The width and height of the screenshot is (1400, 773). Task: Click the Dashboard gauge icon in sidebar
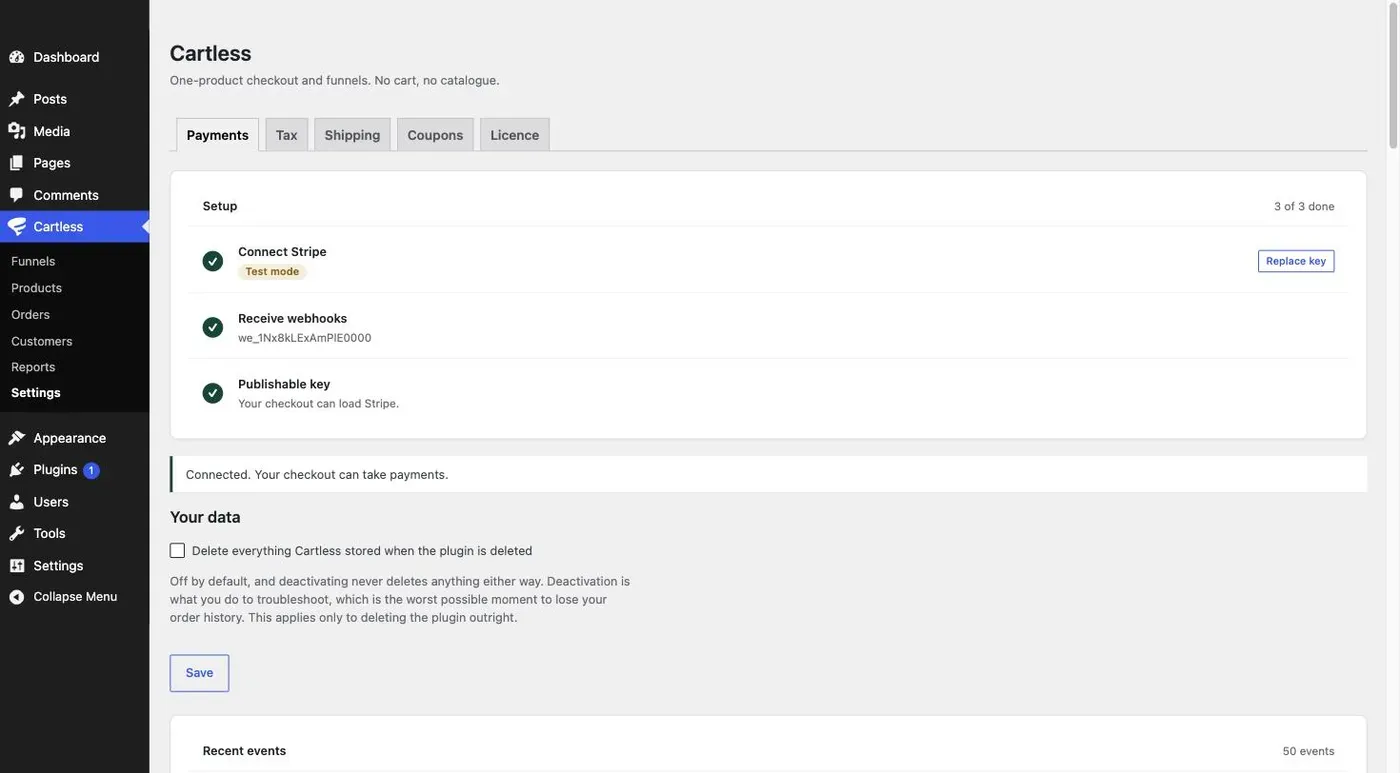(17, 57)
